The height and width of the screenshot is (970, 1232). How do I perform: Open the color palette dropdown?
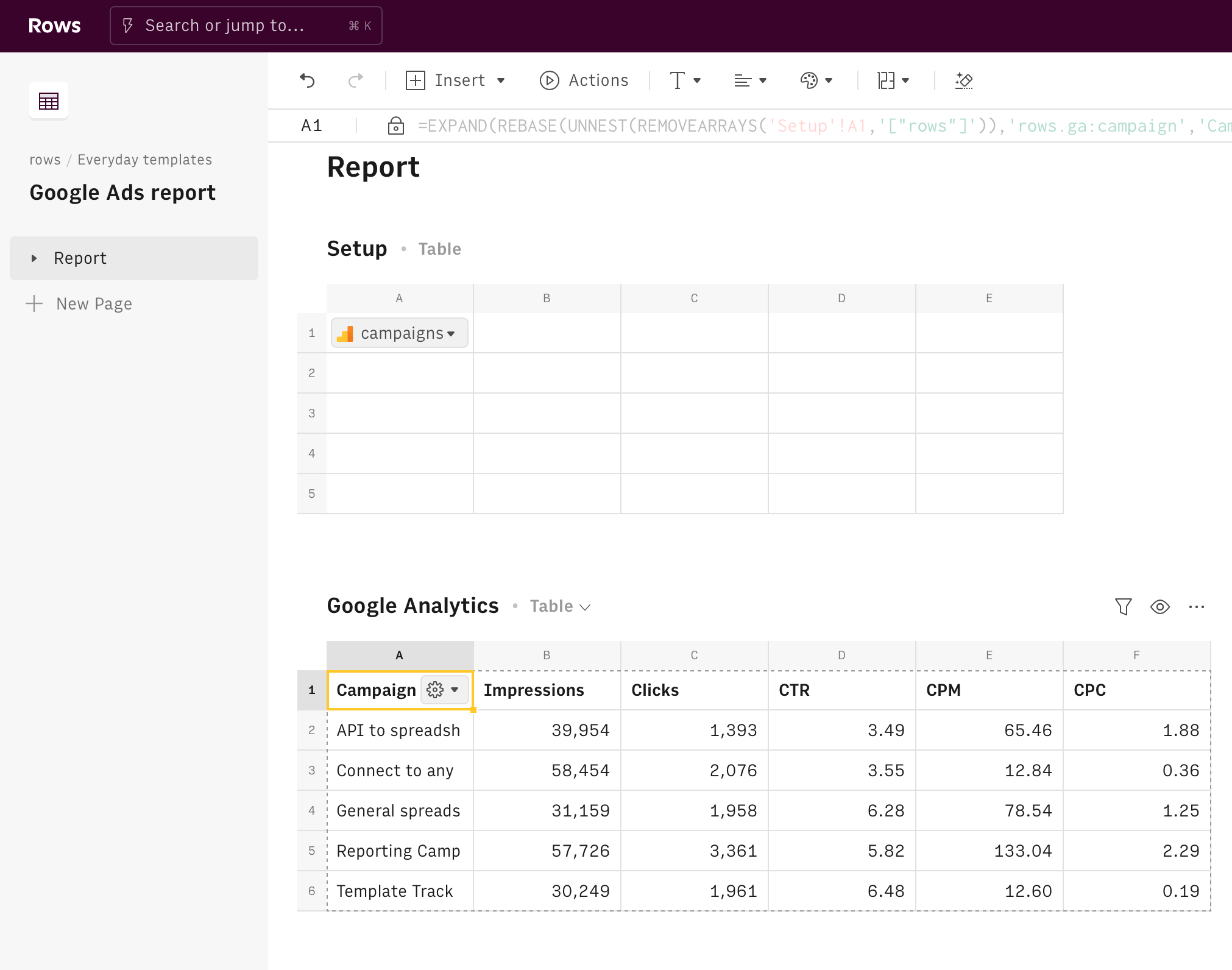[x=816, y=80]
